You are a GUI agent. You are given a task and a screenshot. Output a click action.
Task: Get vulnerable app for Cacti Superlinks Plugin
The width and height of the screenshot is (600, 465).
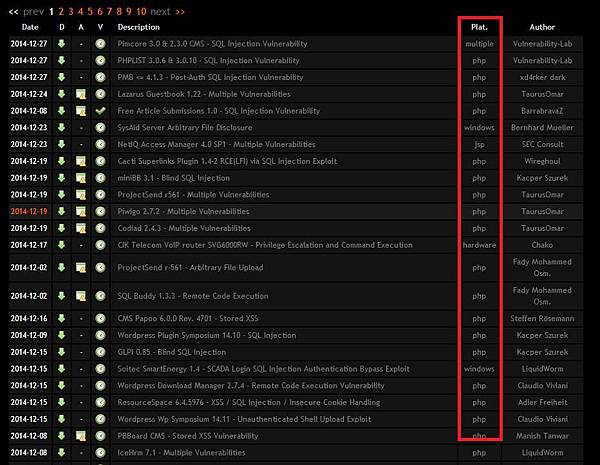click(x=81, y=161)
